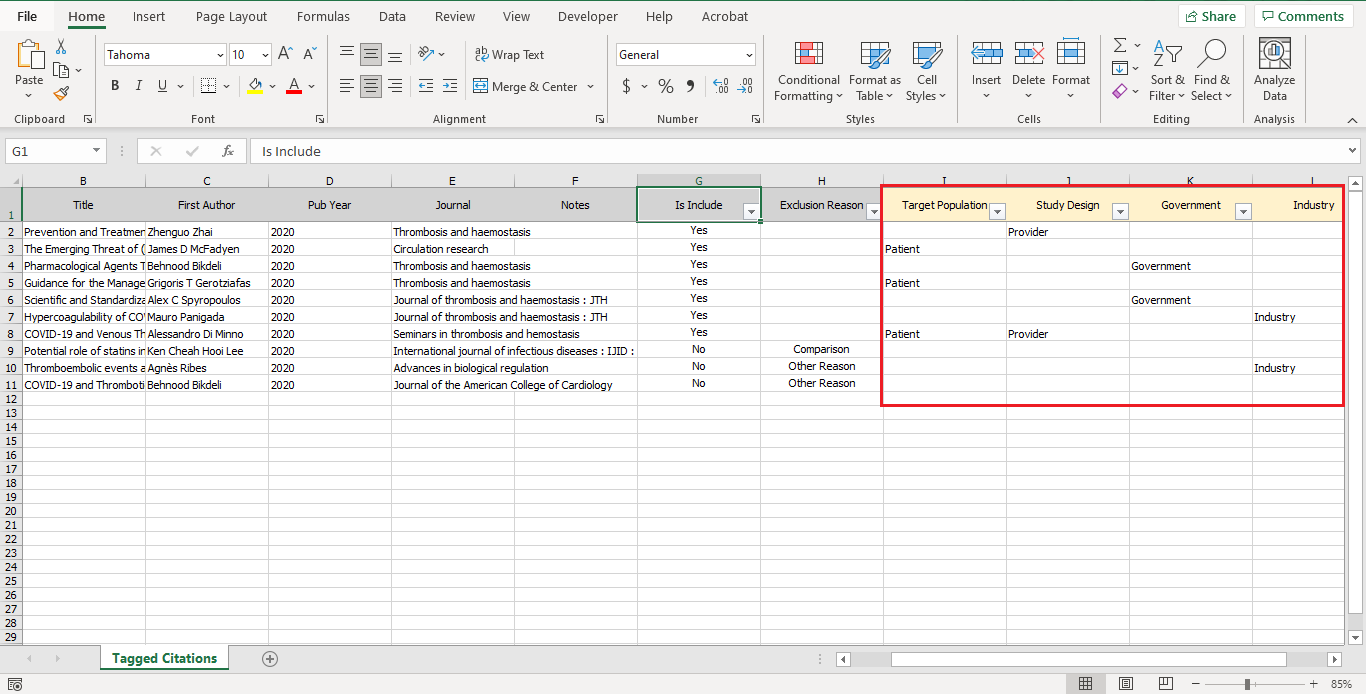Click the Comments button
This screenshot has width=1366, height=694.
point(1303,16)
